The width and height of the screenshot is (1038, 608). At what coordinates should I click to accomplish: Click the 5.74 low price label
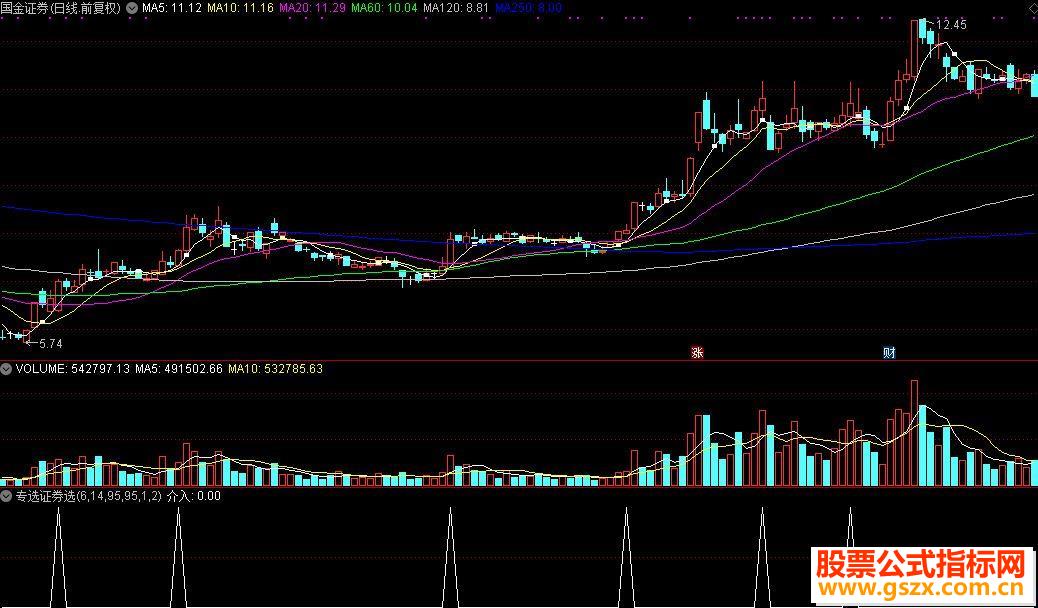[50, 344]
